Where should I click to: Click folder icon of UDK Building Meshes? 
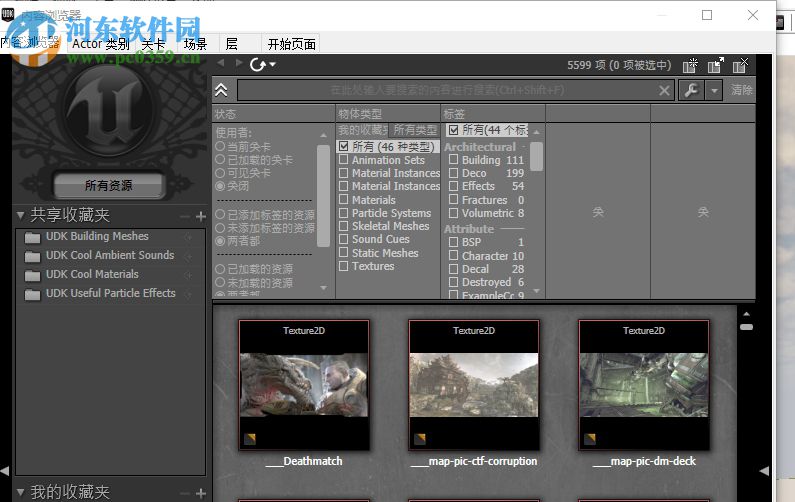click(32, 237)
